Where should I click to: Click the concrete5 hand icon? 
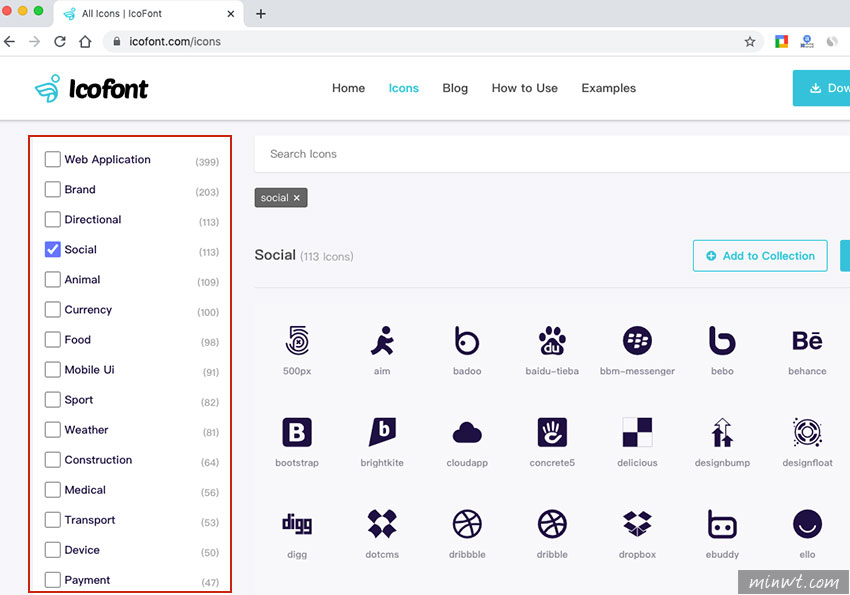pyautogui.click(x=552, y=432)
